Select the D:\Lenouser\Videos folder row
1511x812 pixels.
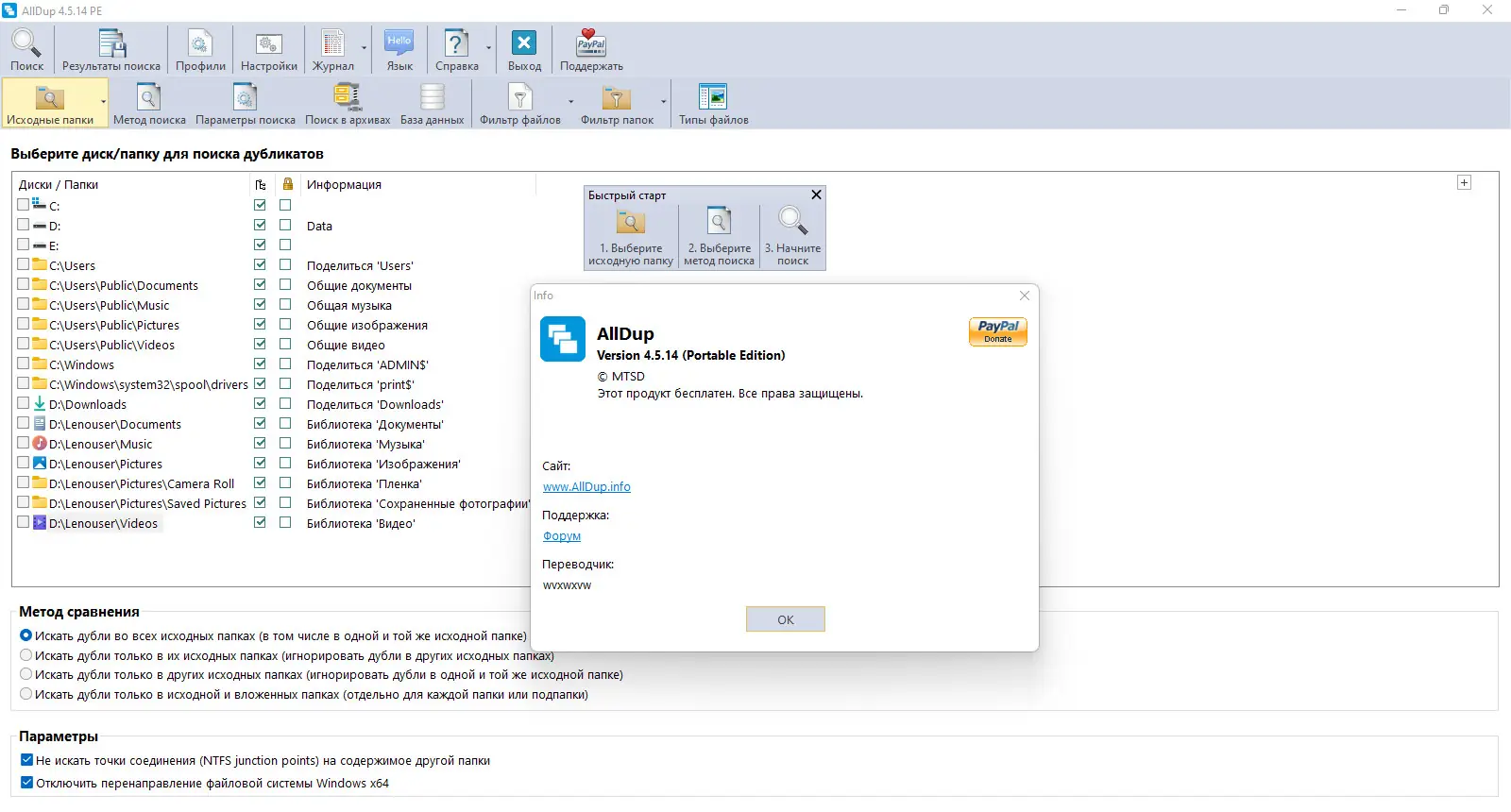pyautogui.click(x=103, y=523)
